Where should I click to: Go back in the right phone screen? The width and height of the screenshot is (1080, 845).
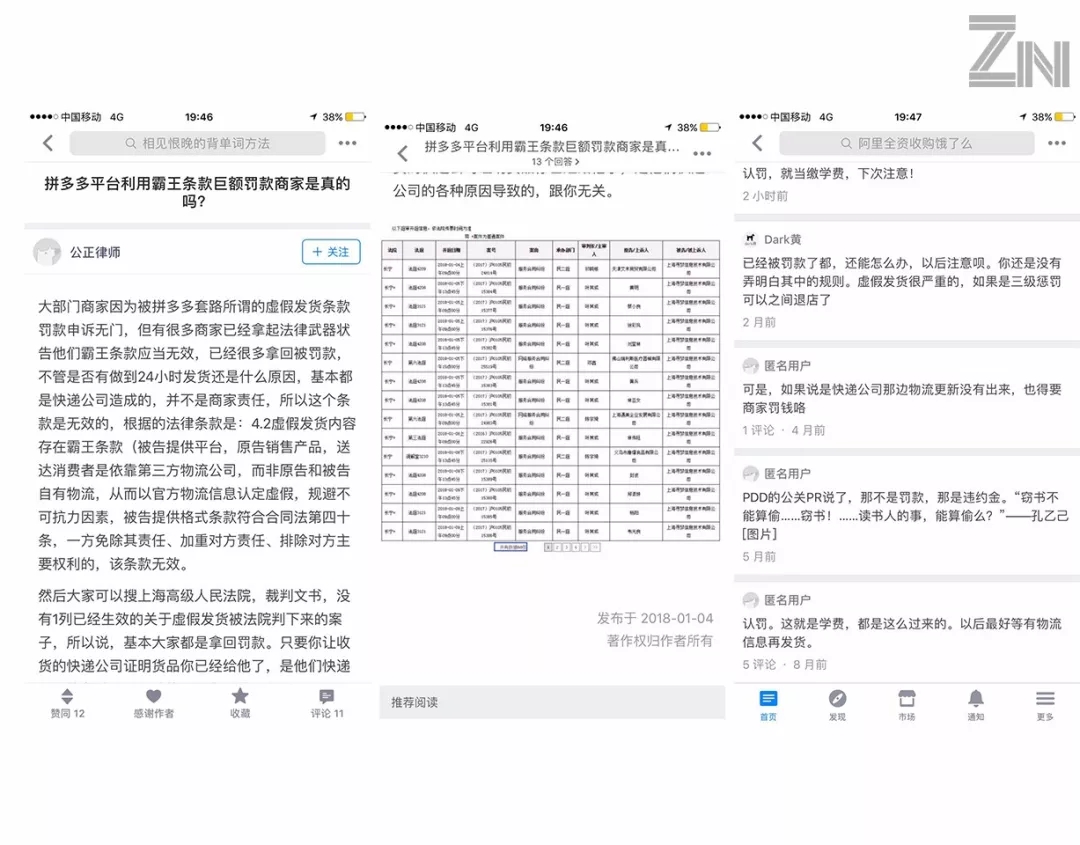click(757, 143)
